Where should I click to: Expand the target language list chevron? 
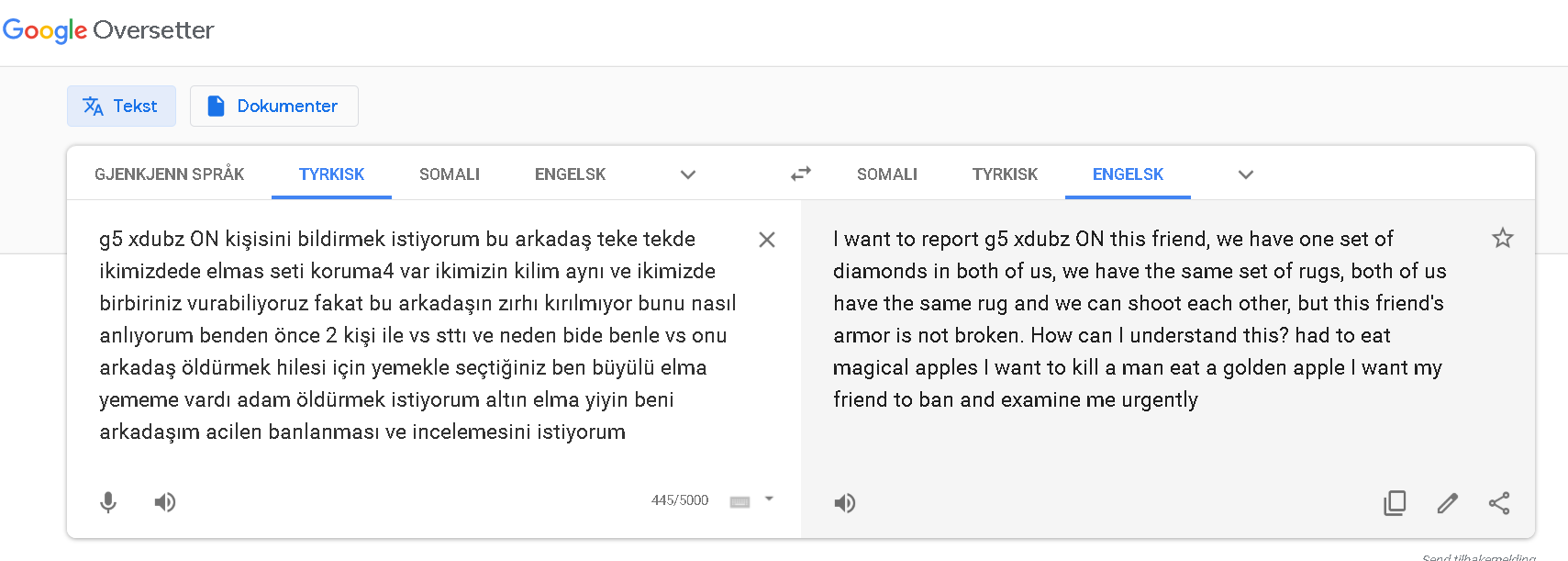(x=1246, y=174)
